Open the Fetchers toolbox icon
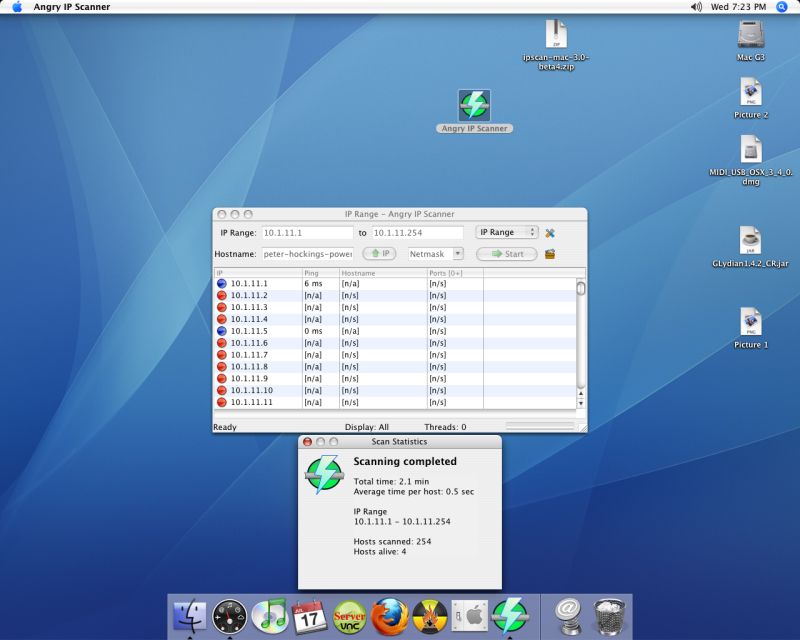The image size is (800, 640). coord(549,254)
